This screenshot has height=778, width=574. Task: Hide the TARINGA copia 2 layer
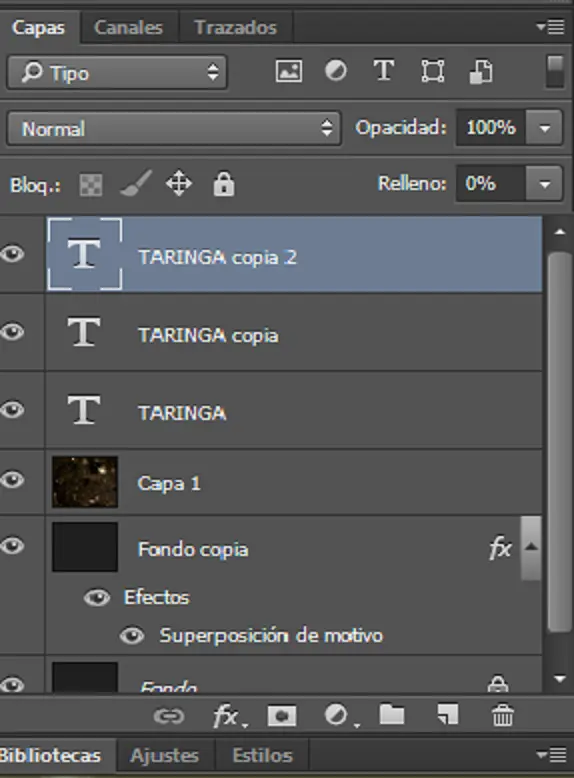[x=13, y=255]
